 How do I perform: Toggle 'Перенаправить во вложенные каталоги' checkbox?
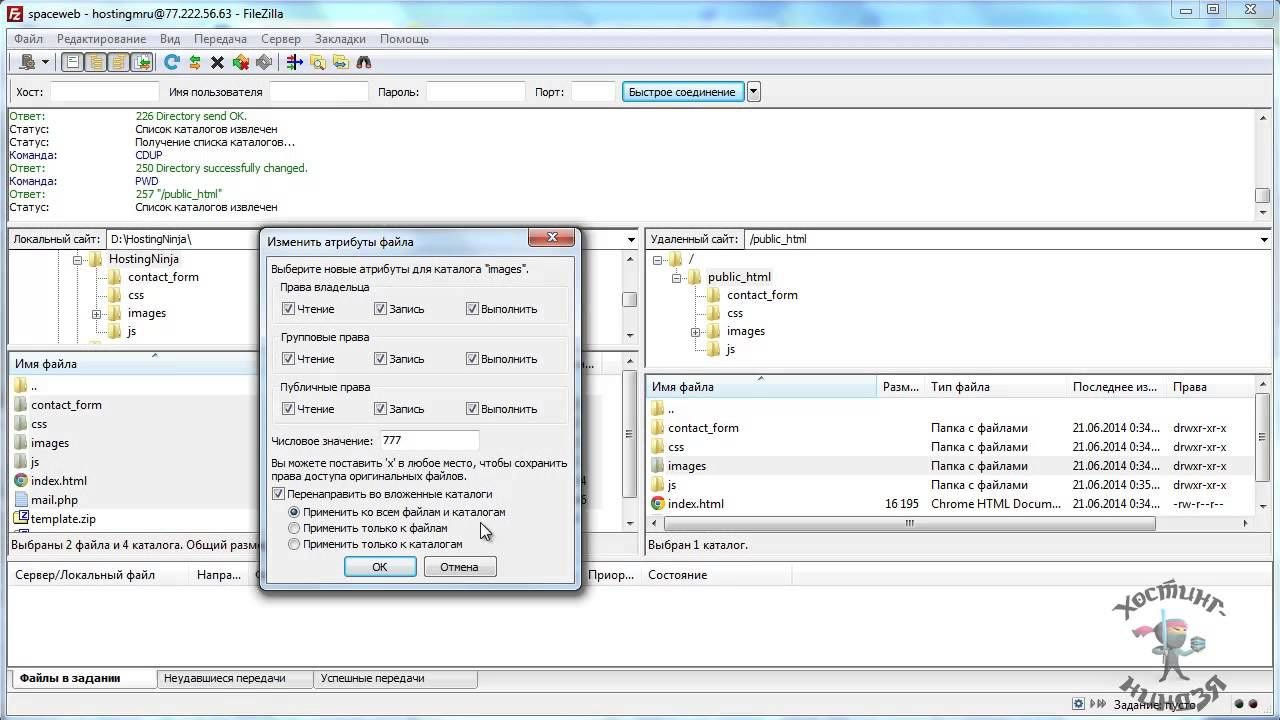click(278, 494)
